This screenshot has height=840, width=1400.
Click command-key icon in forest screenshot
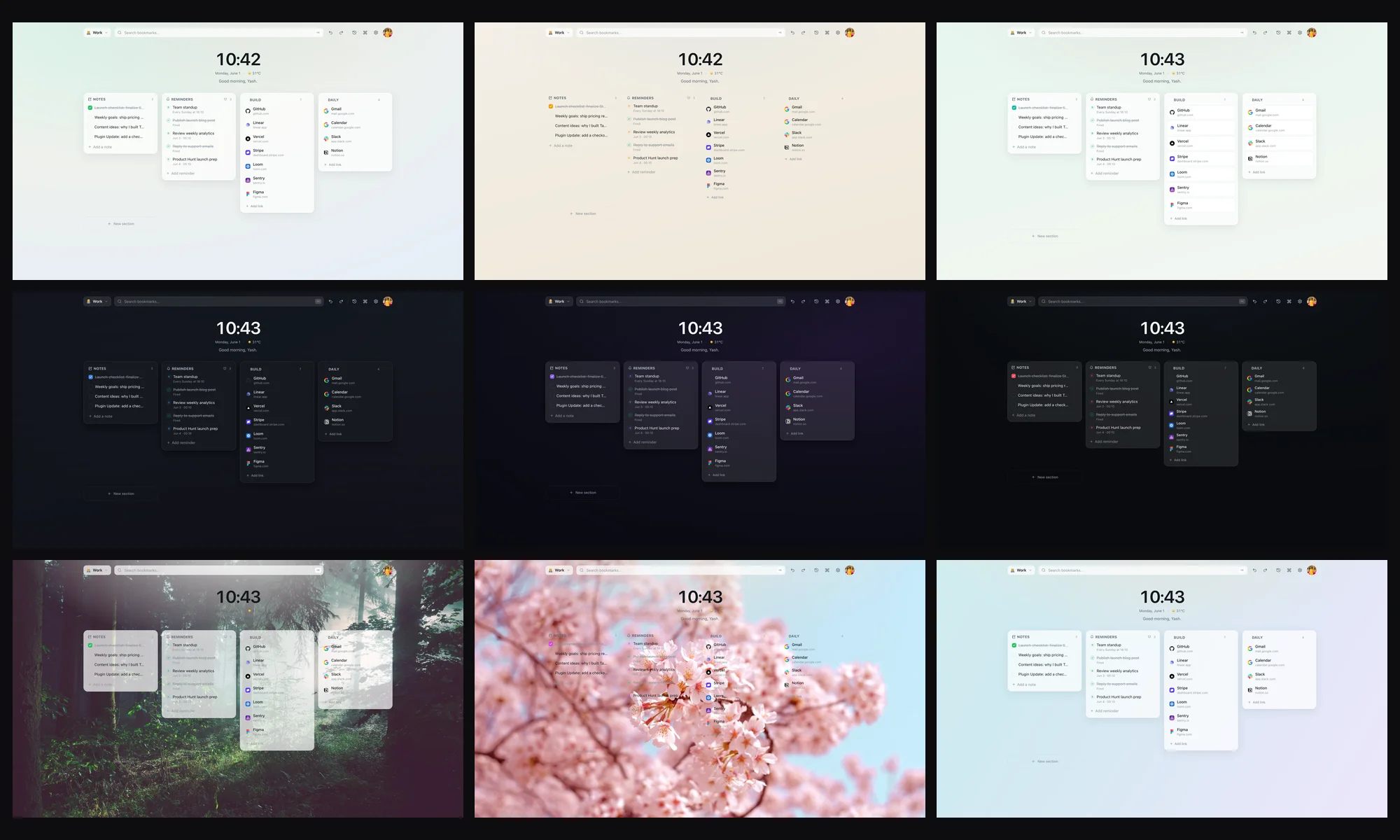[365, 570]
